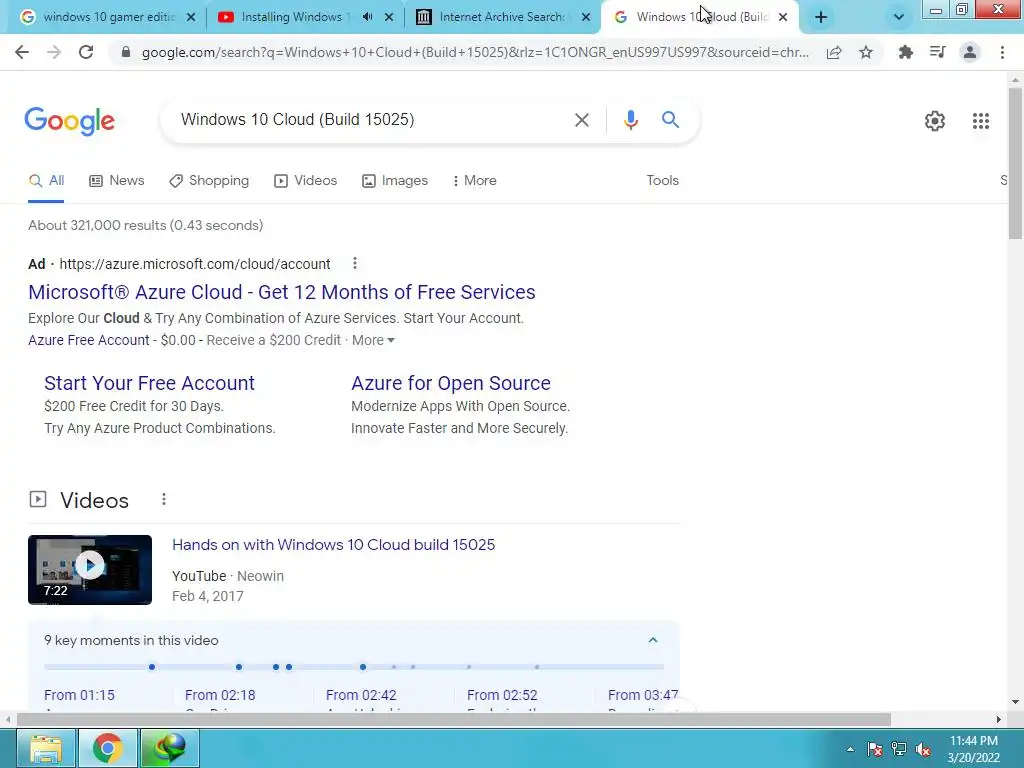The height and width of the screenshot is (768, 1024).
Task: Open Chrome profile avatar
Action: [x=970, y=52]
